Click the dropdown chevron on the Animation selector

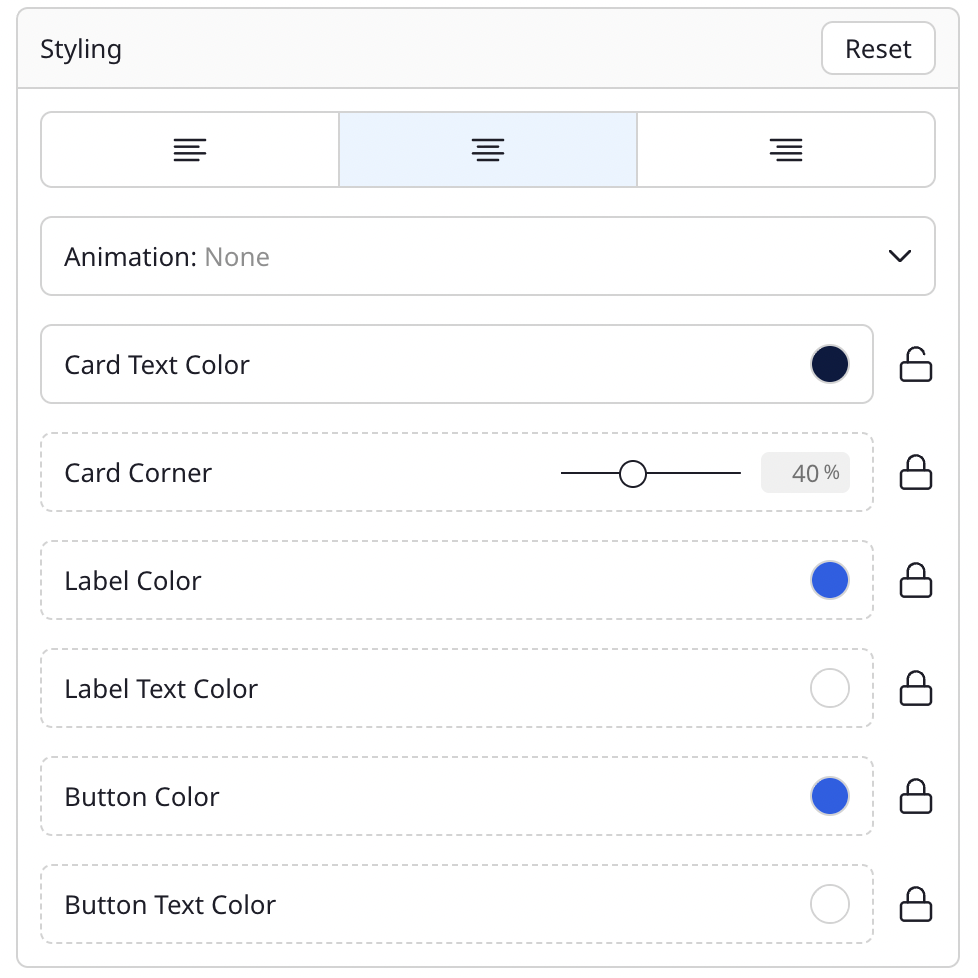coord(899,256)
